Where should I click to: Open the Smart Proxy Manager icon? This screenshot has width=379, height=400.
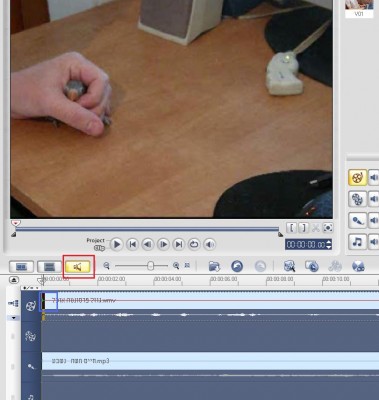[x=289, y=266]
